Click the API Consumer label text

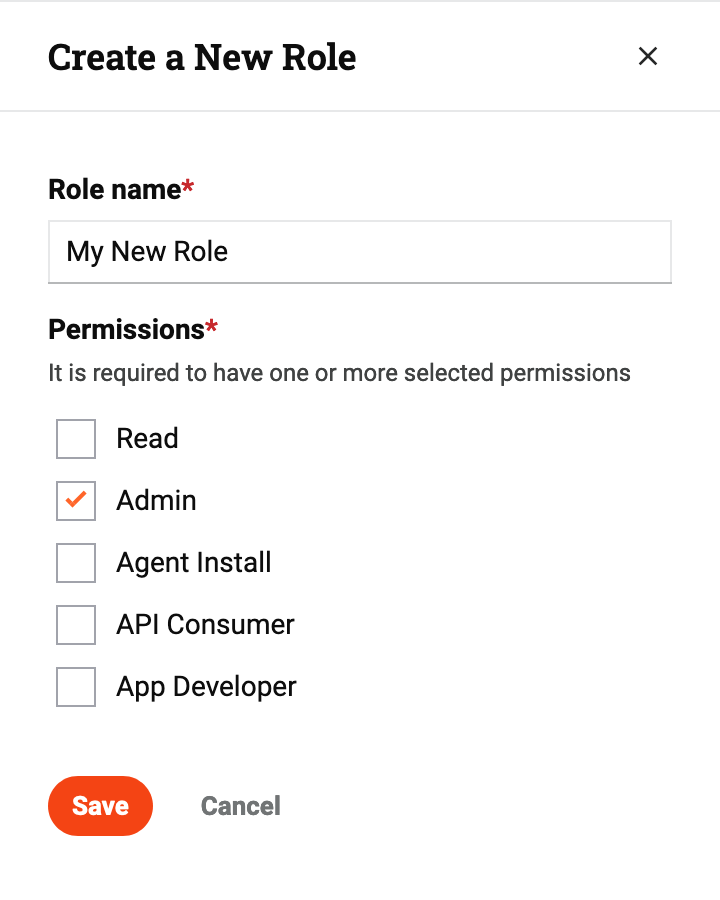pyautogui.click(x=205, y=625)
